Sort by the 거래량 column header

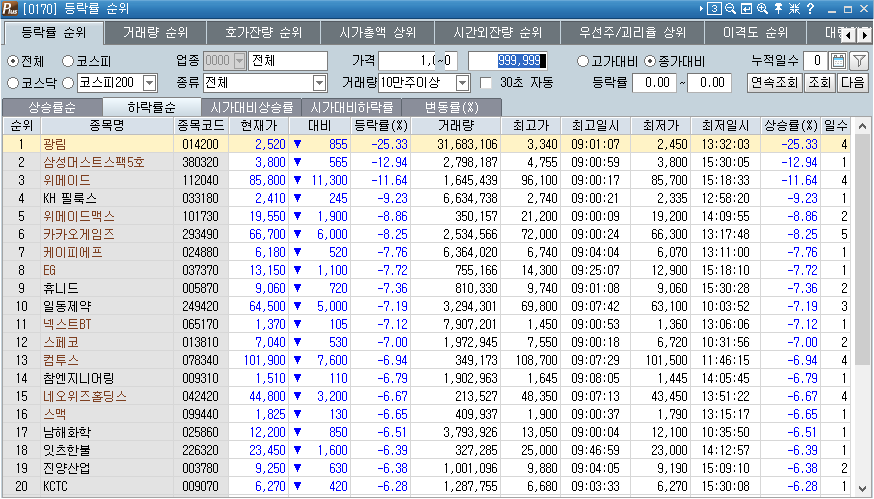click(455, 125)
